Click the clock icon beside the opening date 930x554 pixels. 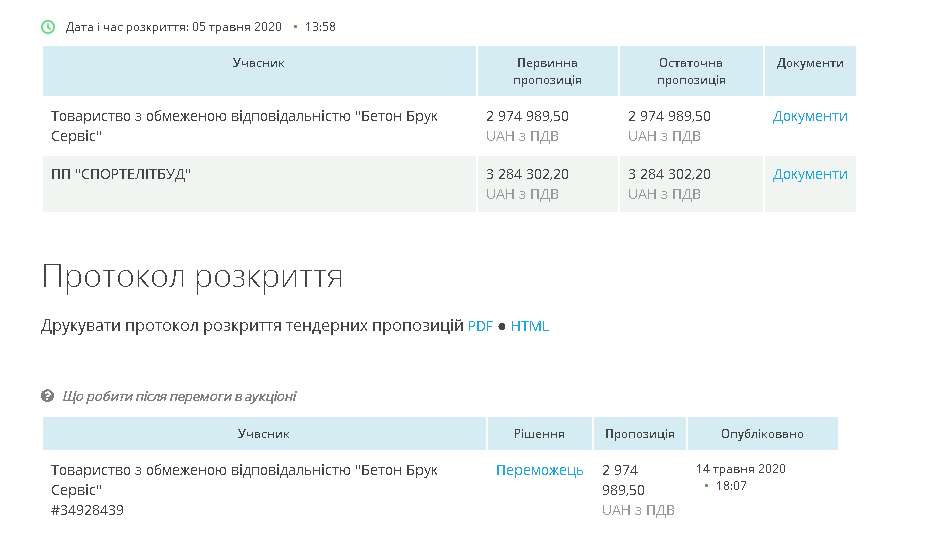pos(48,27)
